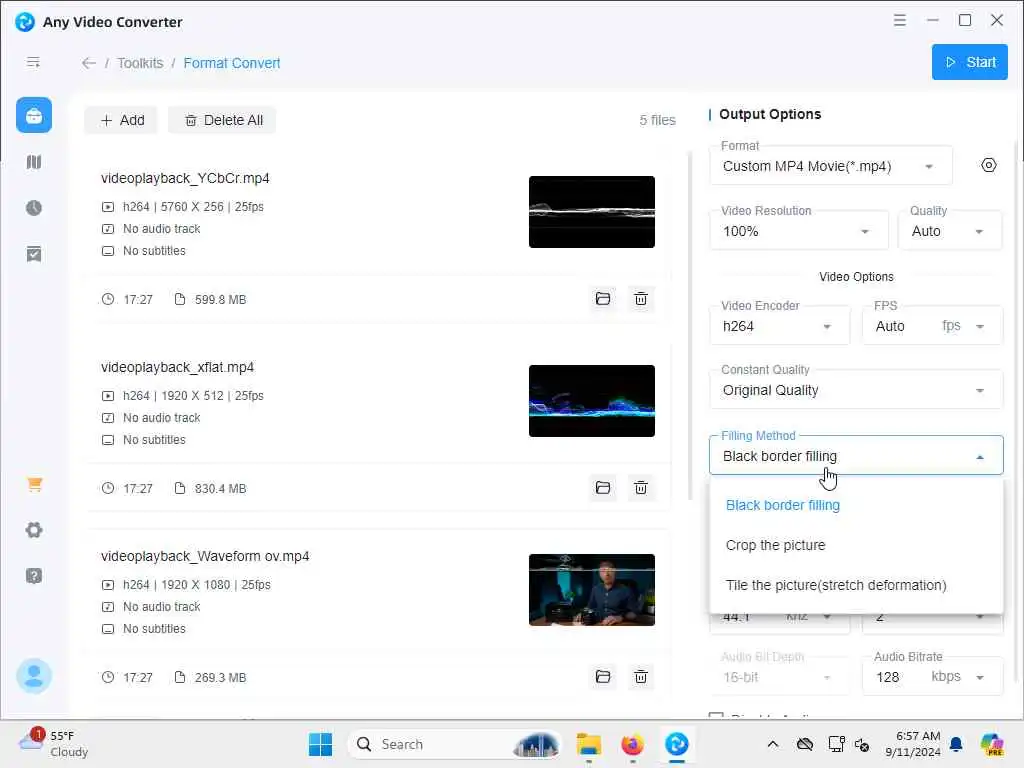Open the Video Resolution 100% dropdown
1024x768 pixels.
click(799, 231)
